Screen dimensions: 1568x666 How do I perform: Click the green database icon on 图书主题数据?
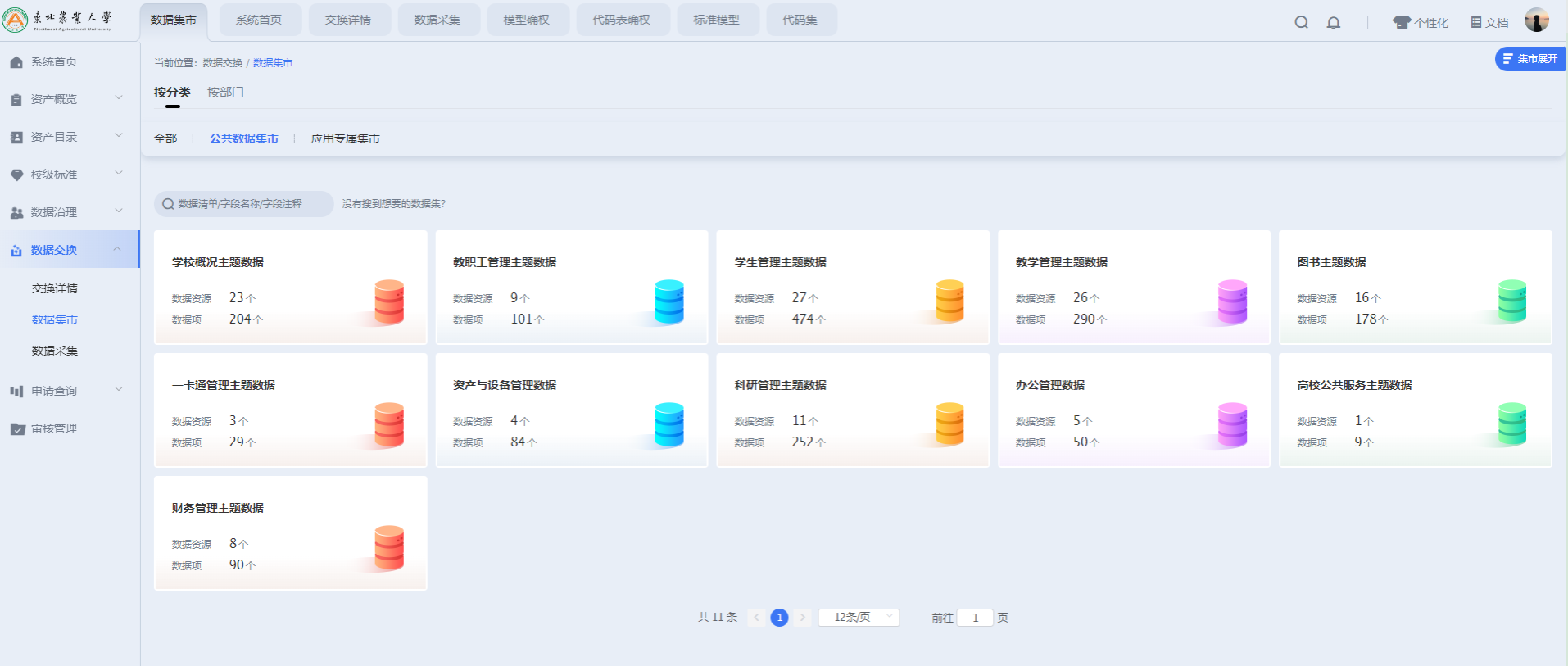click(x=1511, y=301)
